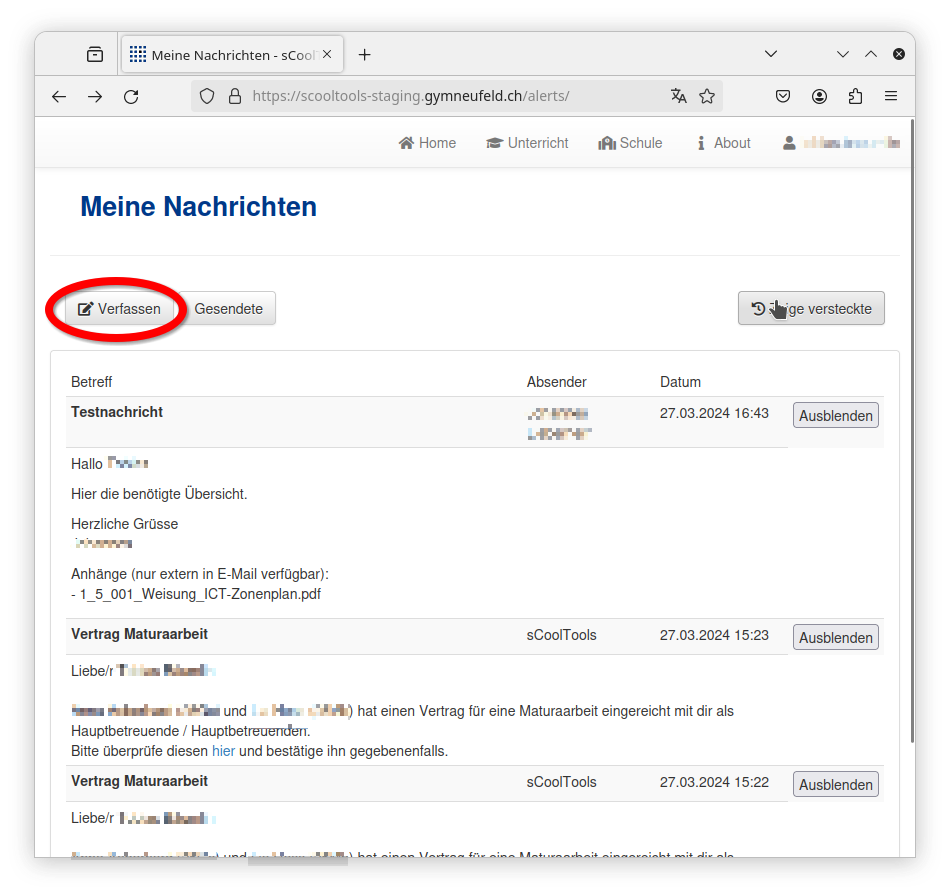Viewport: 950px width, 895px height.
Task: Open the Schule navigation menu
Action: [630, 143]
